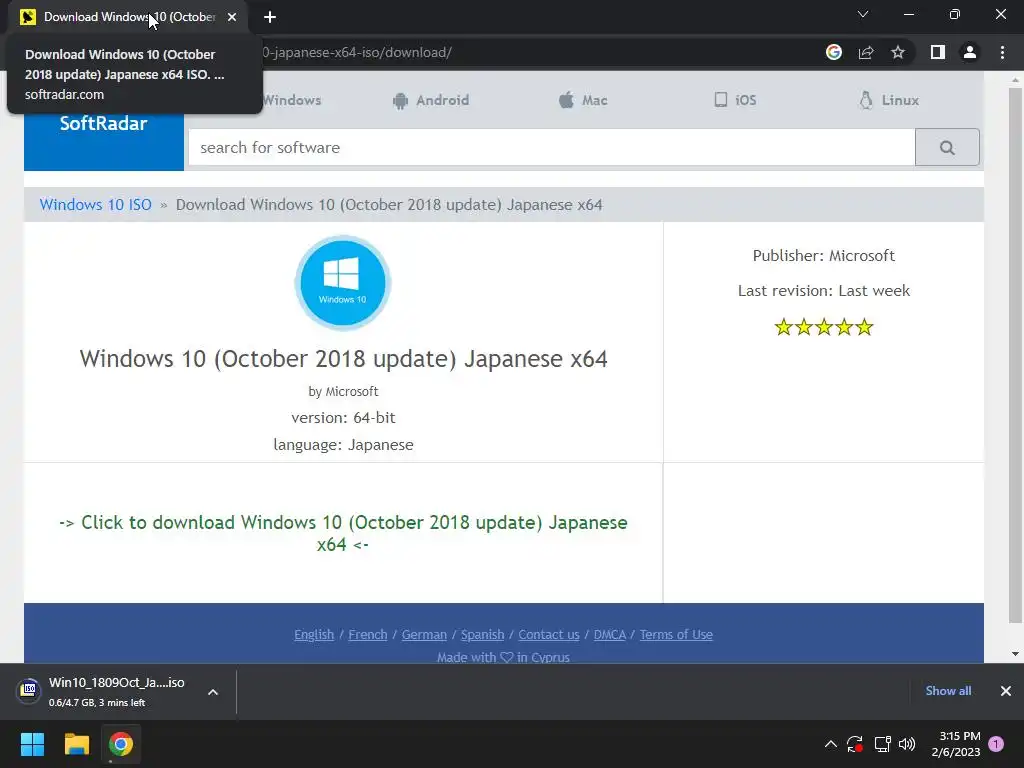The width and height of the screenshot is (1024, 768).
Task: Open the Chrome profile menu
Action: [x=970, y=52]
